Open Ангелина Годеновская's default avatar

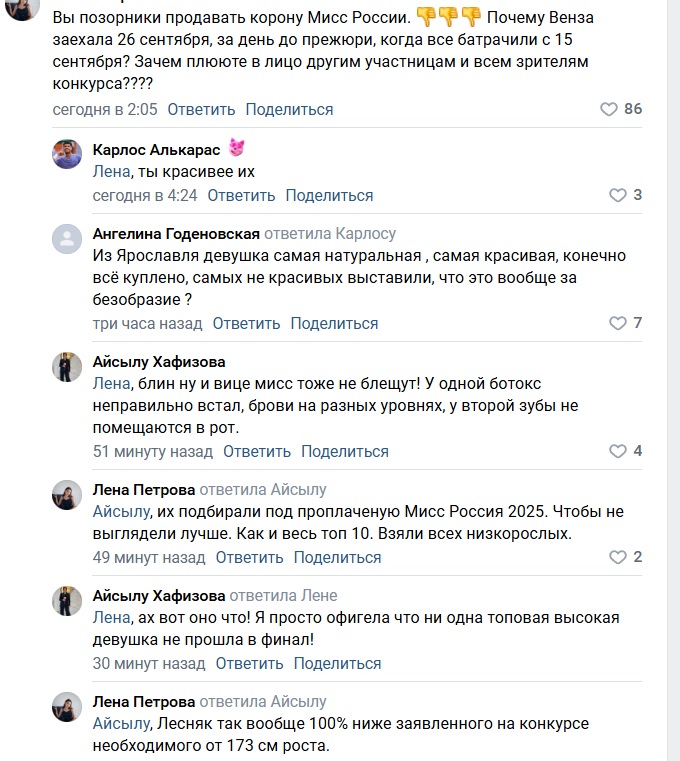click(67, 239)
